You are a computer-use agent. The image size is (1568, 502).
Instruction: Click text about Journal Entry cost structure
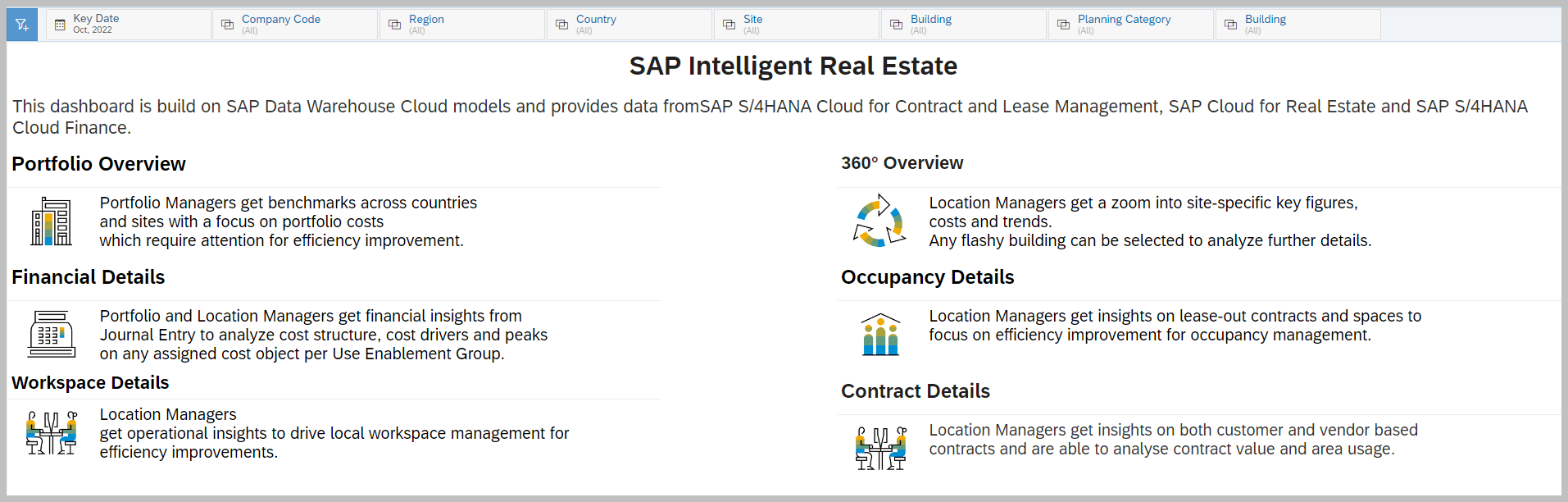coord(324,335)
